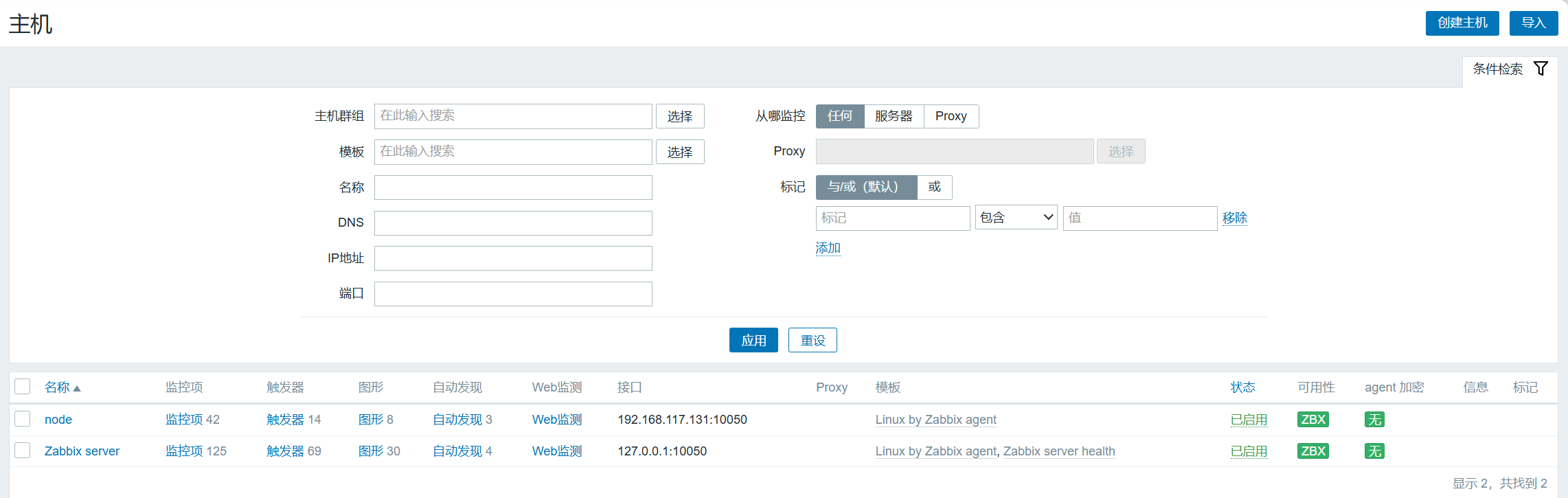Click the name column sort arrow
Screen dimensions: 1568x498
click(x=77, y=389)
